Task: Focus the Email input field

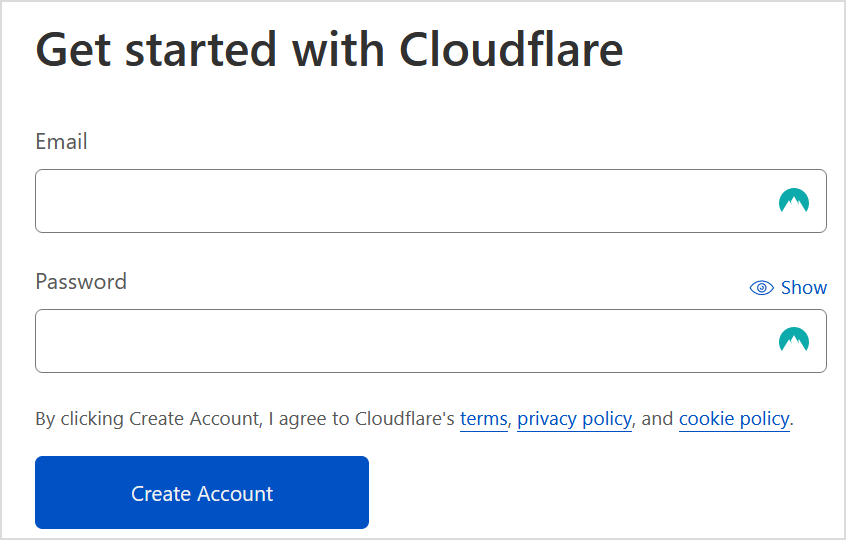Action: click(431, 201)
